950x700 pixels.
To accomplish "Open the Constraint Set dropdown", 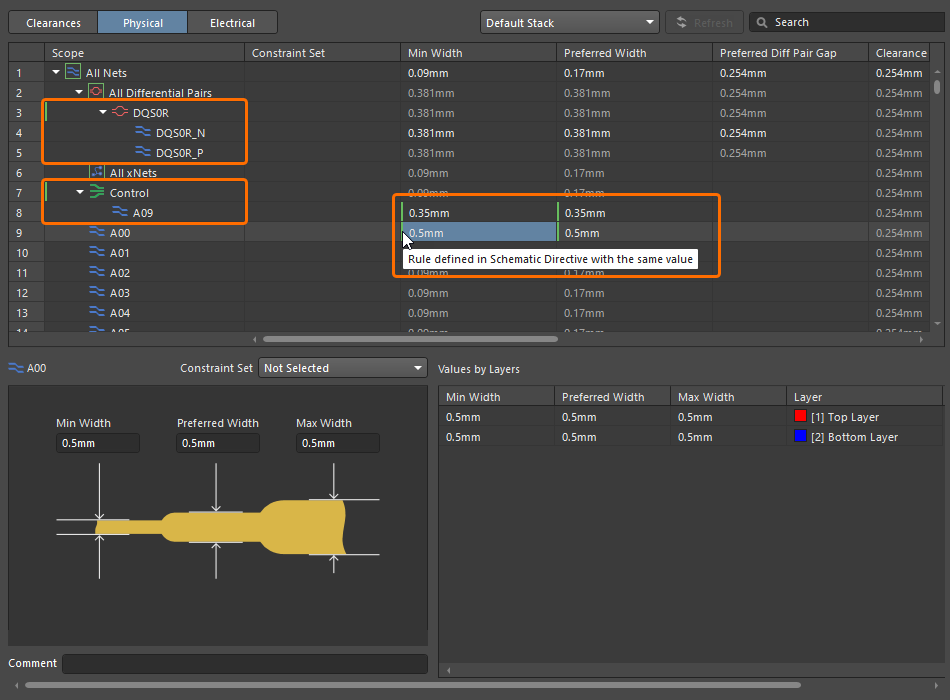I will pyautogui.click(x=343, y=368).
